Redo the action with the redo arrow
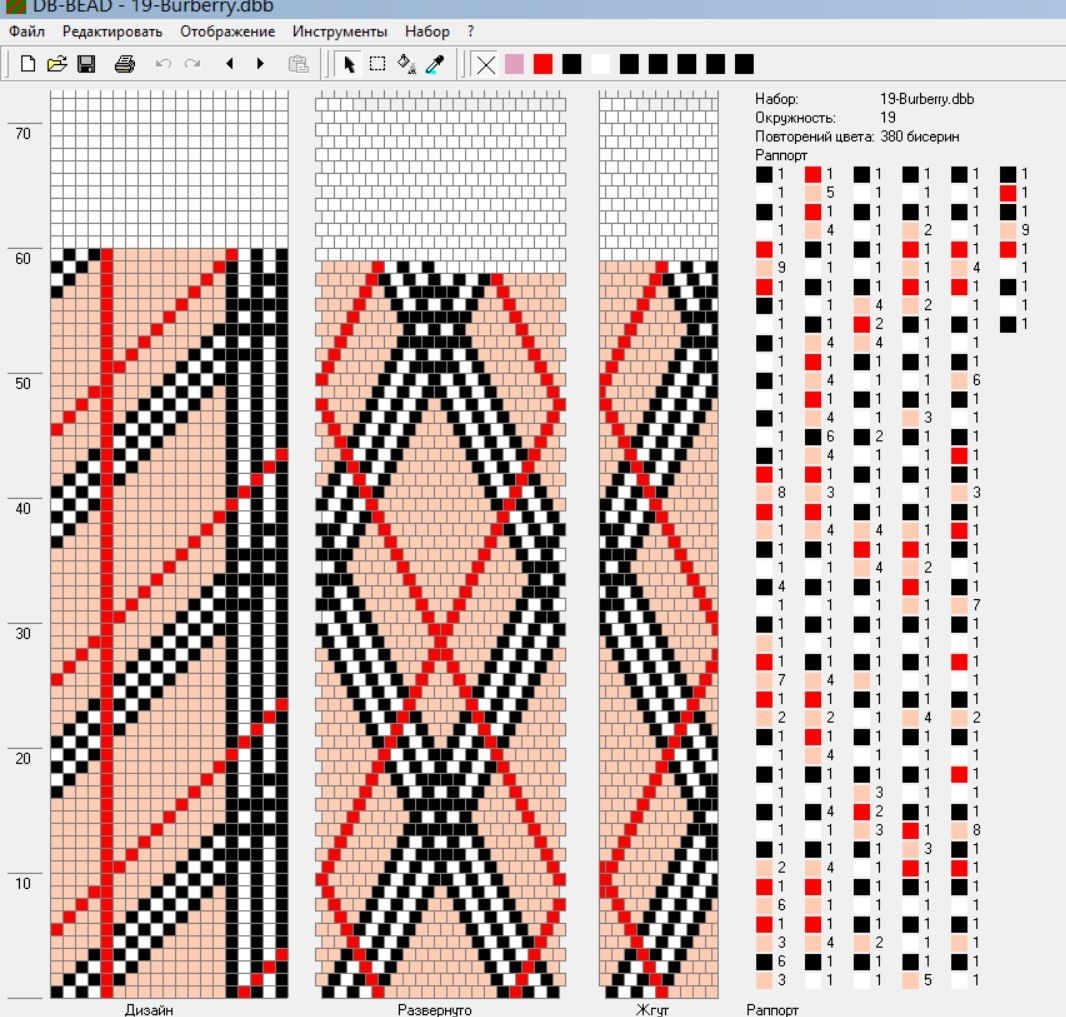Image resolution: width=1066 pixels, height=1017 pixels. click(192, 64)
